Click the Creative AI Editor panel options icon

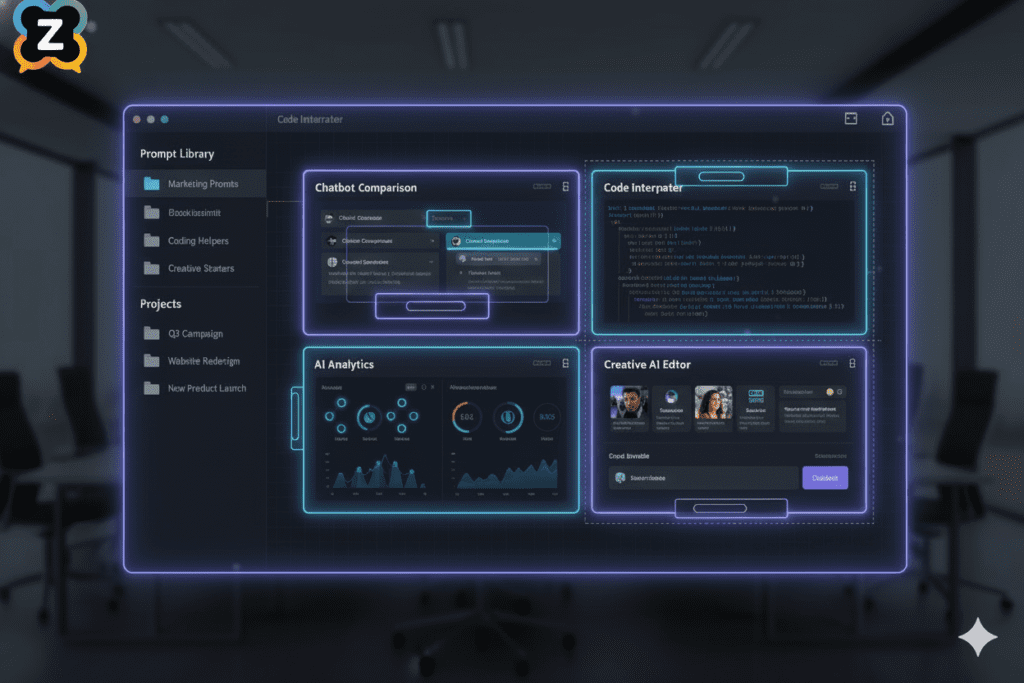853,364
